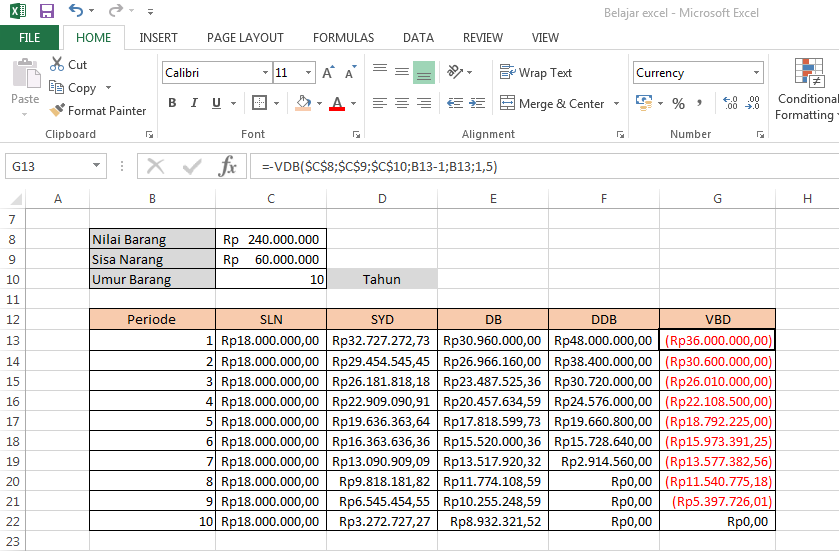Viewport: 839px width, 551px height.
Task: Open Conditional Formatting icon
Action: coord(809,72)
